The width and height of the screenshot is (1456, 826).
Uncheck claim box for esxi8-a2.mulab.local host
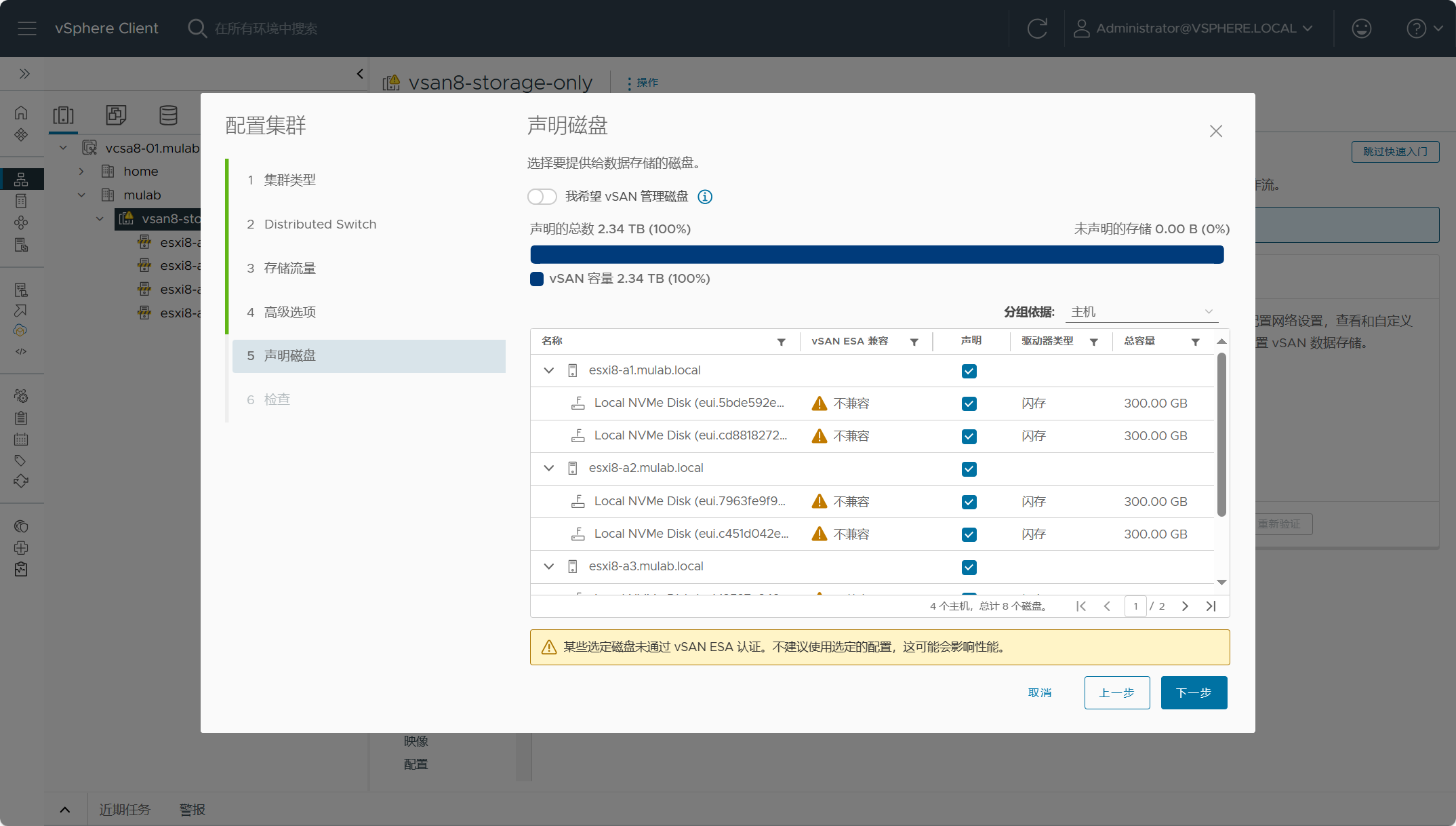(969, 469)
